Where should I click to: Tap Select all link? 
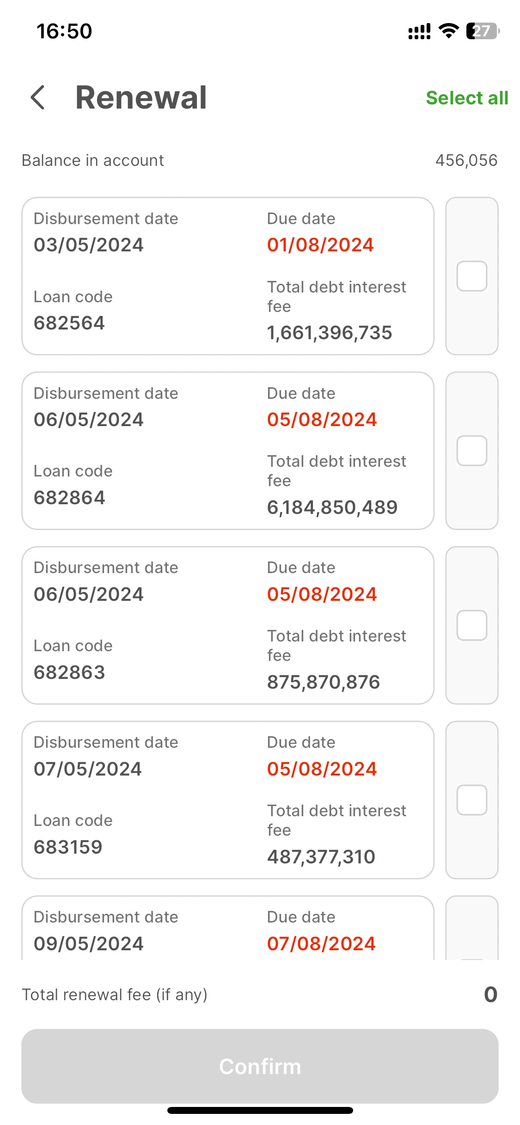pyautogui.click(x=467, y=98)
